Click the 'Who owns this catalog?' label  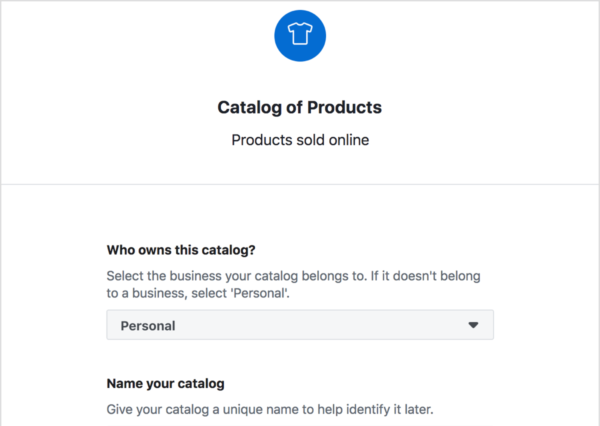[181, 250]
